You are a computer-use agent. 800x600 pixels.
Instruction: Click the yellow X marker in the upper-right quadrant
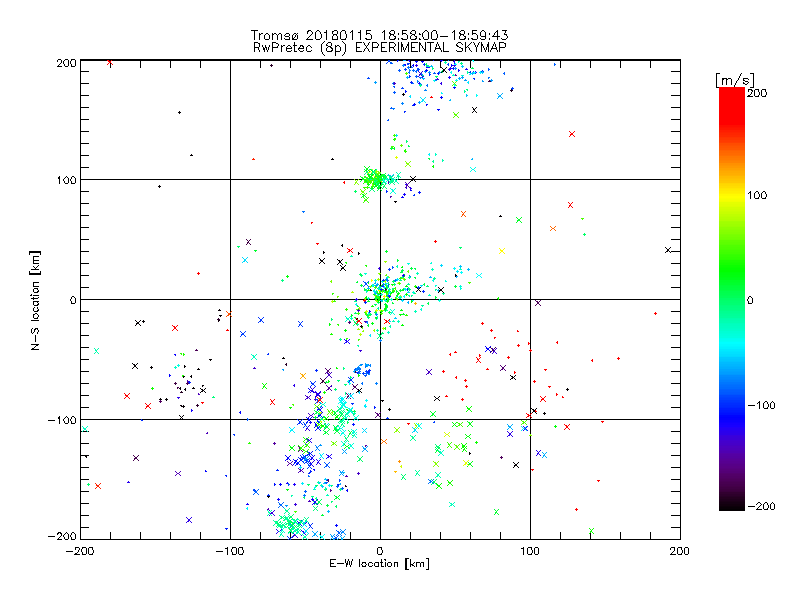tap(502, 251)
